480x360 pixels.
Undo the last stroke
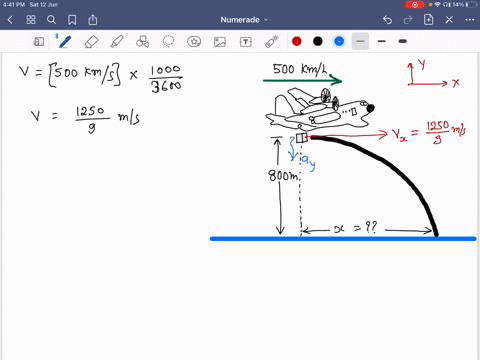click(x=387, y=20)
